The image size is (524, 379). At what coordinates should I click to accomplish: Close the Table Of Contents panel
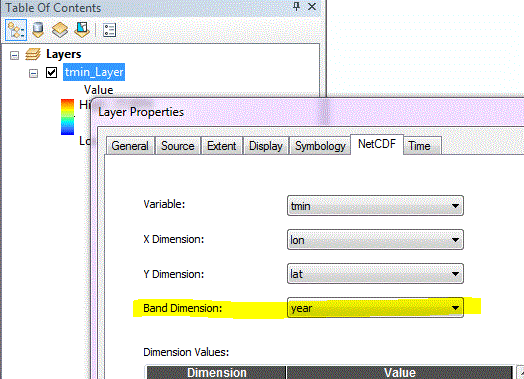coord(312,6)
